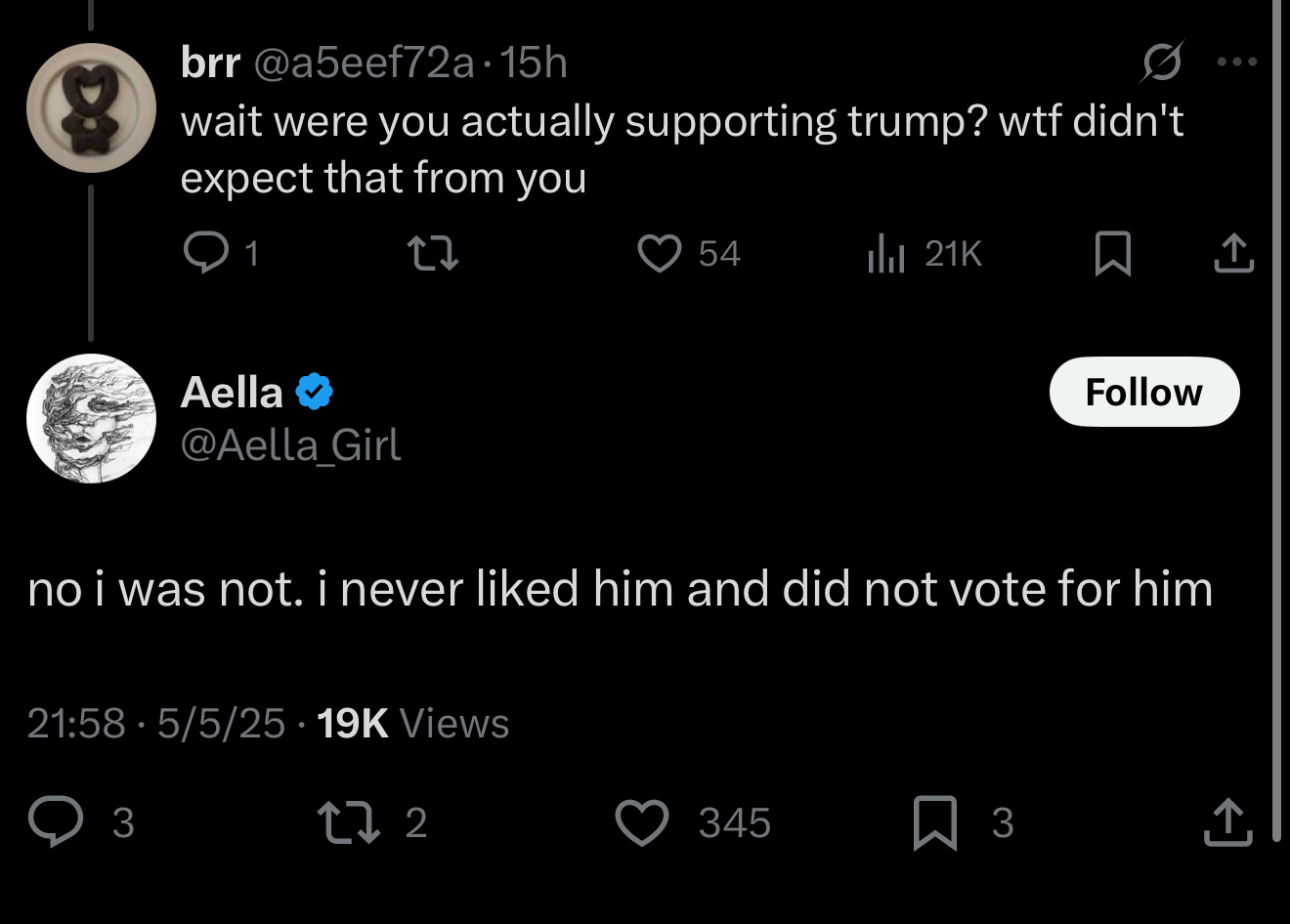Like Aella's tweet with 345 likes
The height and width of the screenshot is (924, 1290).
coord(642,821)
